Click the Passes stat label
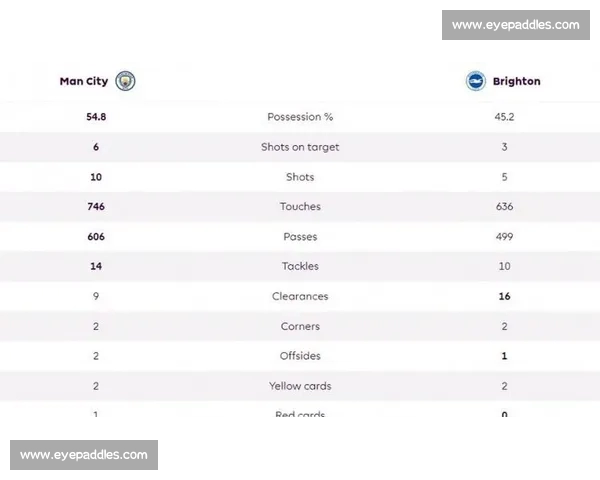This screenshot has width=600, height=480. [x=300, y=237]
